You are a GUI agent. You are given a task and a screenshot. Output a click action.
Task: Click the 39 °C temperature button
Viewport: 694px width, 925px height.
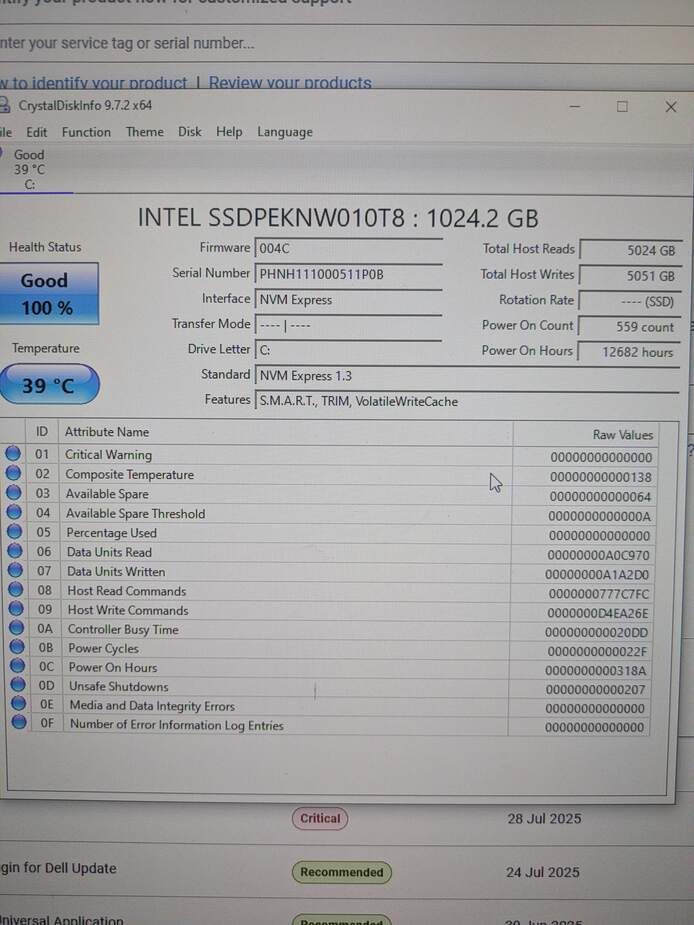point(48,386)
